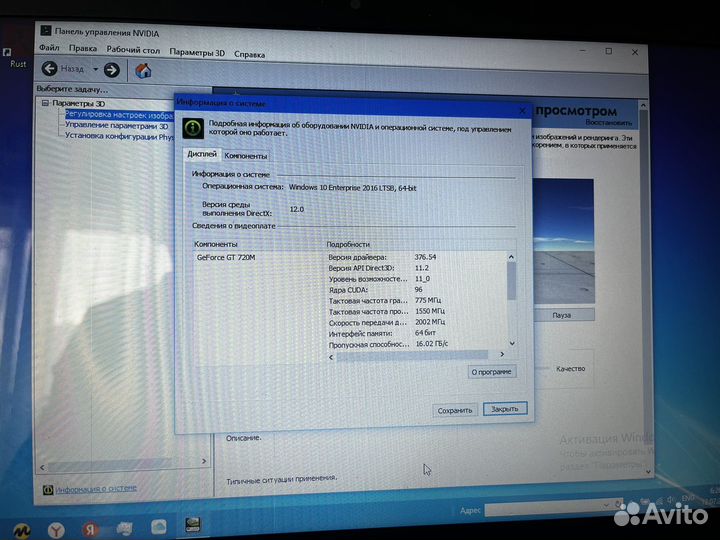This screenshot has width=720, height=540.
Task: Click the NVIDIA Control Panel taskbar icon
Action: pyautogui.click(x=192, y=524)
